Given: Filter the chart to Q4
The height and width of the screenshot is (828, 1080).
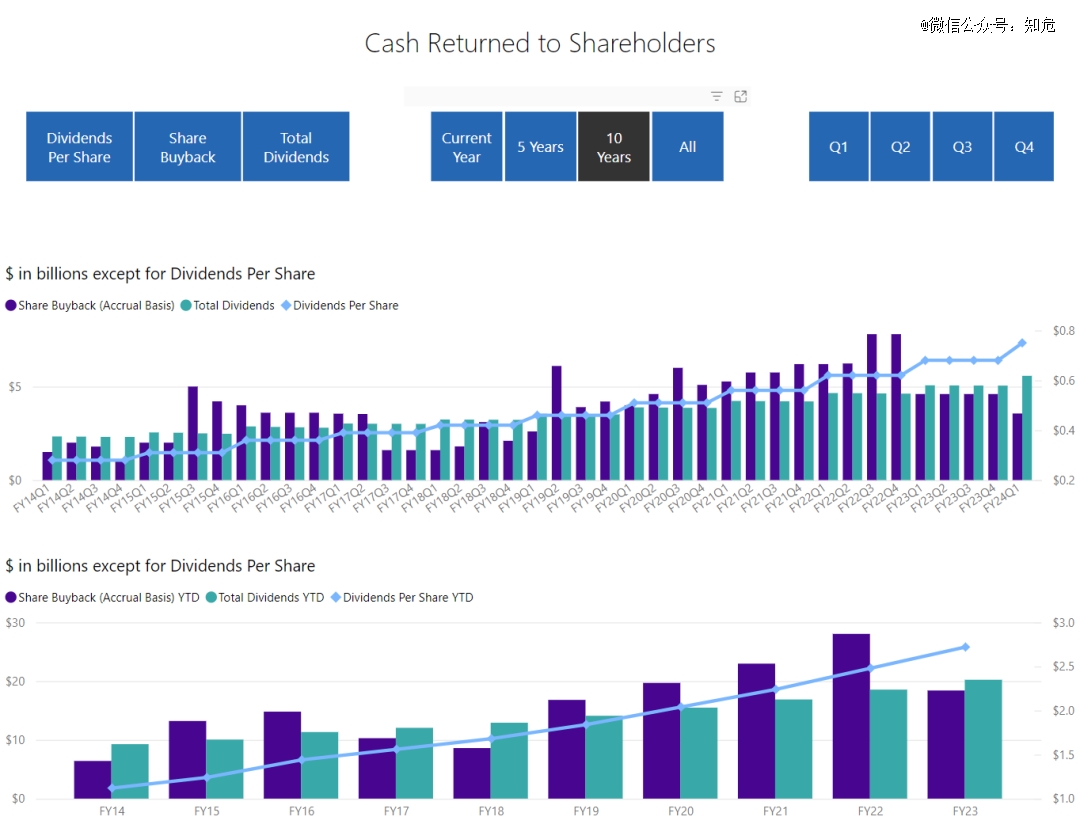Looking at the screenshot, I should (1024, 147).
